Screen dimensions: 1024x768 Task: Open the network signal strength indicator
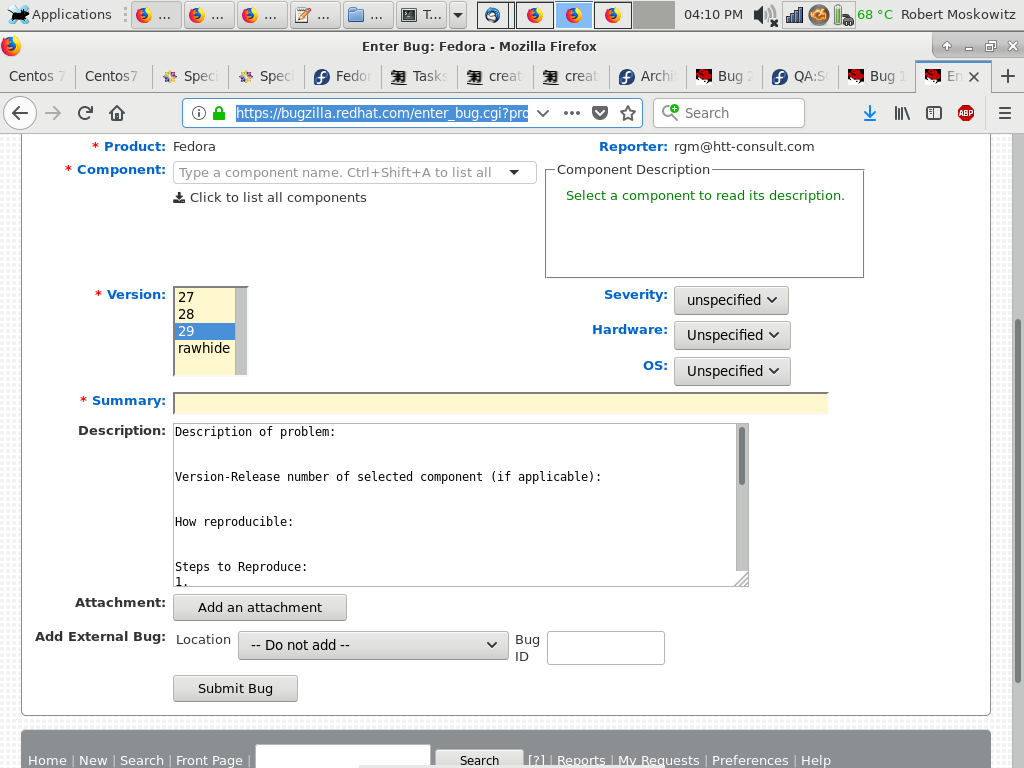point(794,14)
